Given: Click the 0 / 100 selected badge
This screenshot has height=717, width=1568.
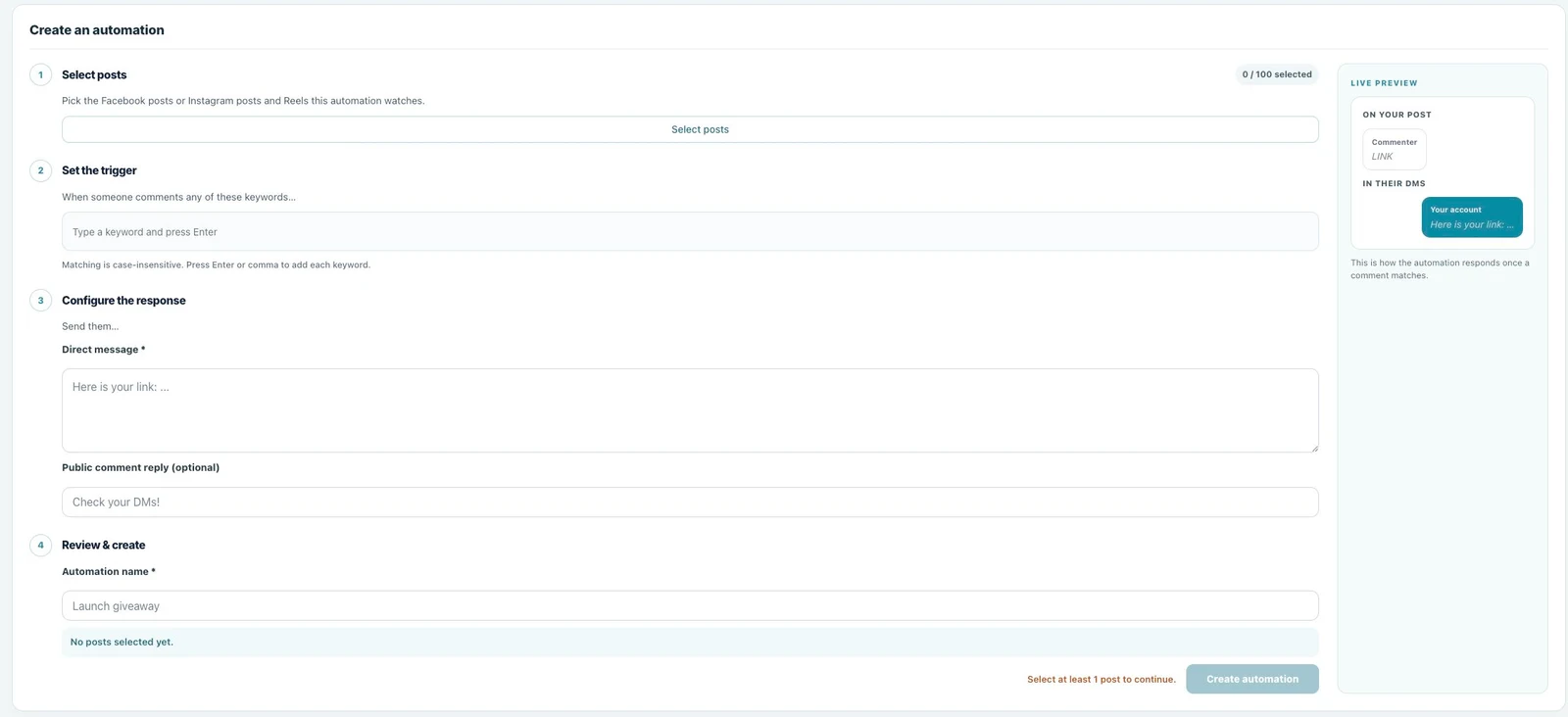Looking at the screenshot, I should coord(1277,74).
